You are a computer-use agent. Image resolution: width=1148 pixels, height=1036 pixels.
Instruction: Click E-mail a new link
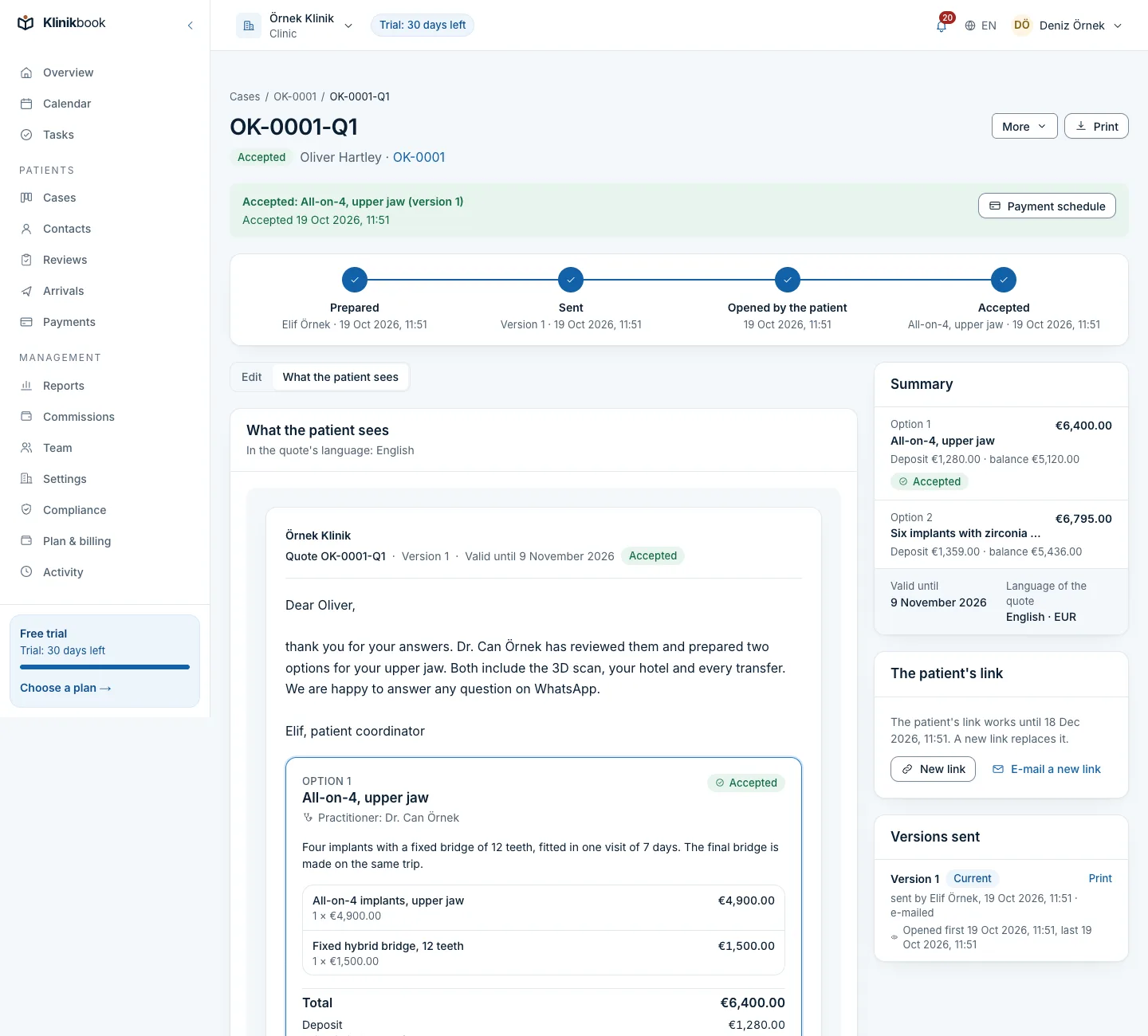coord(1046,769)
